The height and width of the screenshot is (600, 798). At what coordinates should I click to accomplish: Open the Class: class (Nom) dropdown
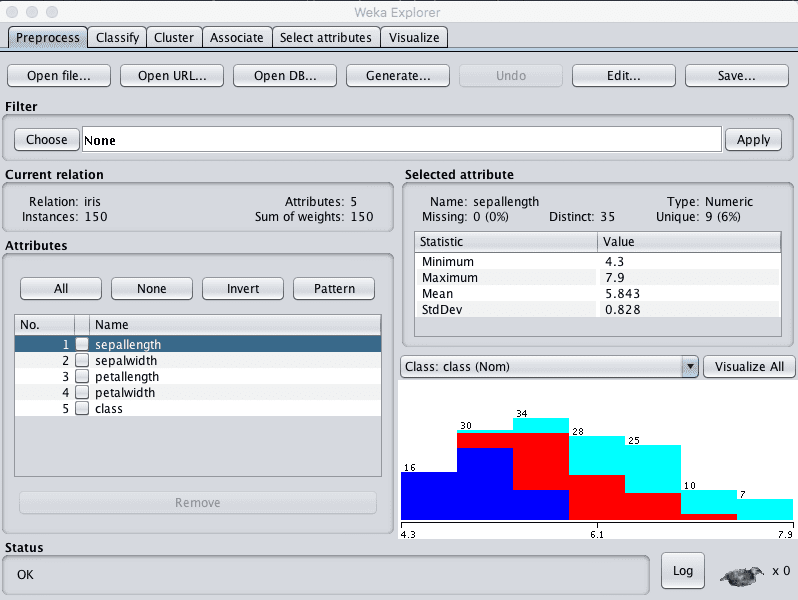pos(549,366)
